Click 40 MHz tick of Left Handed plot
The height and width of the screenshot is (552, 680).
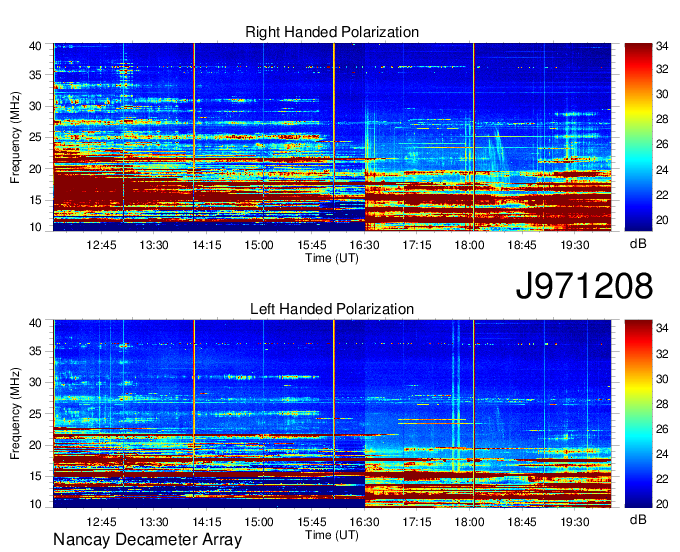point(35,323)
